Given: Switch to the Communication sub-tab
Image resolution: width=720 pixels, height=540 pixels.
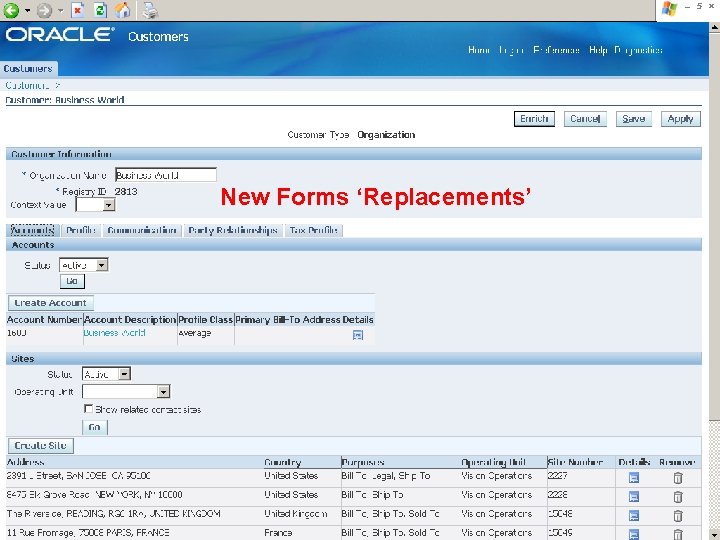Looking at the screenshot, I should 141,230.
